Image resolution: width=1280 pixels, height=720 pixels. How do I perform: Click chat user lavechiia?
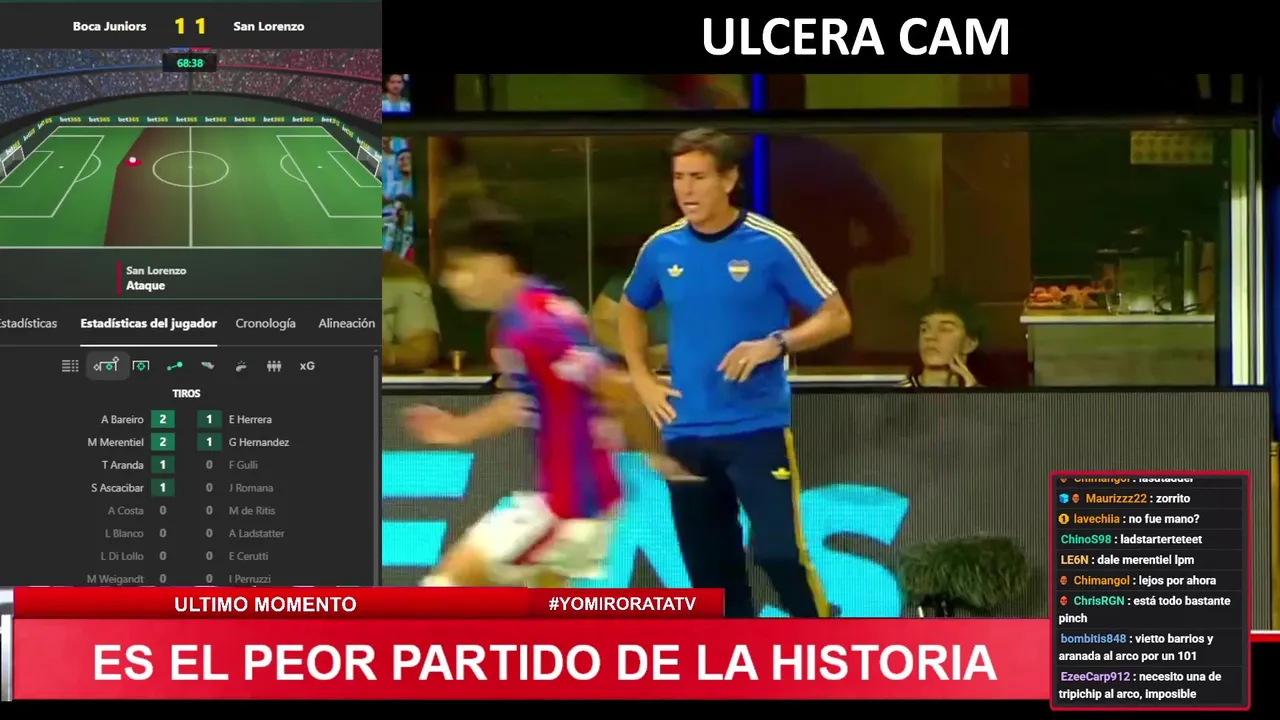(1097, 519)
